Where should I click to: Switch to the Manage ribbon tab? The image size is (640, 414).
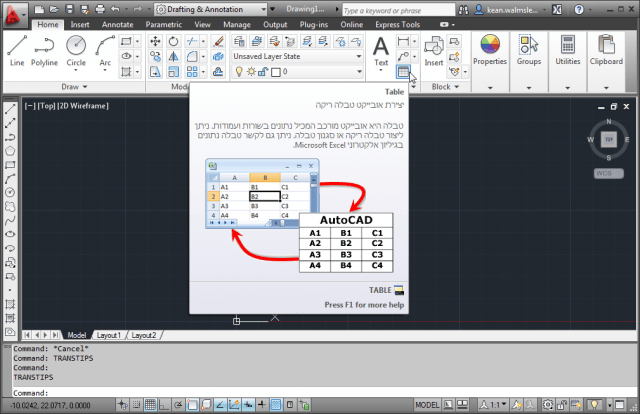[237, 25]
